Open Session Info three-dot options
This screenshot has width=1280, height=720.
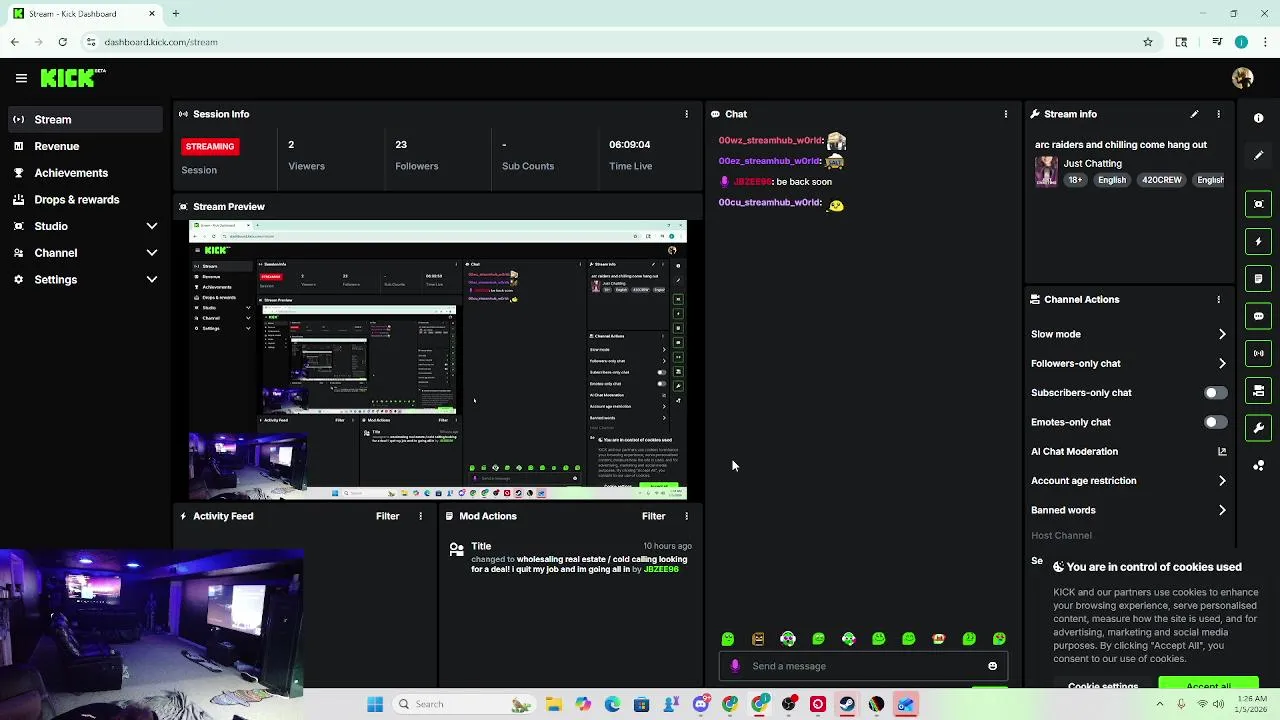(686, 114)
